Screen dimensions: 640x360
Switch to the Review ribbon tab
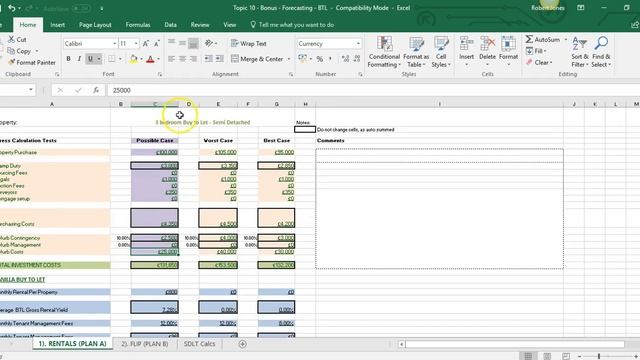(x=200, y=25)
